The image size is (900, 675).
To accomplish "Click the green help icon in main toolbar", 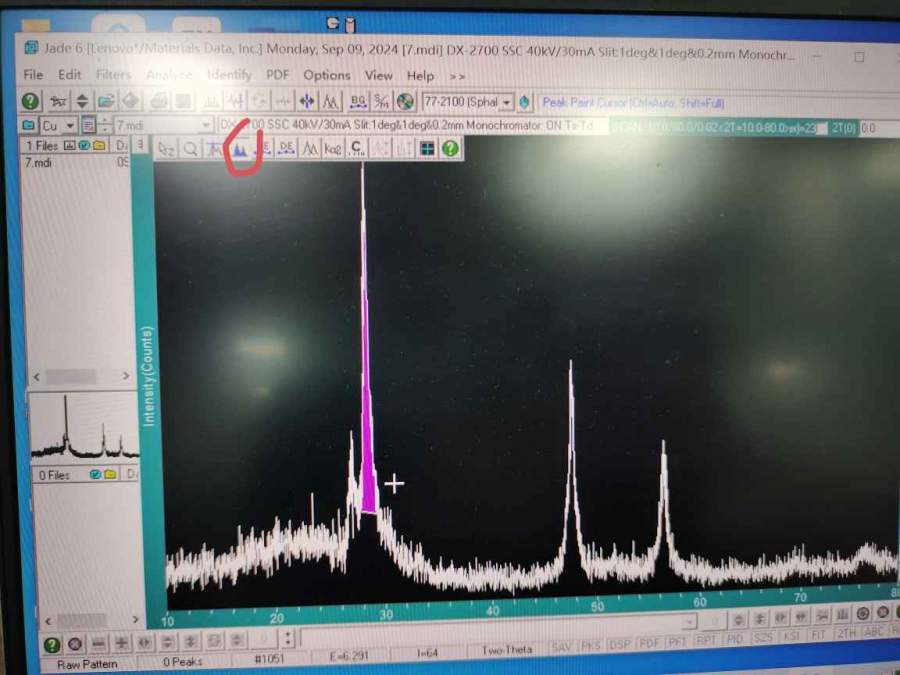I will (30, 101).
